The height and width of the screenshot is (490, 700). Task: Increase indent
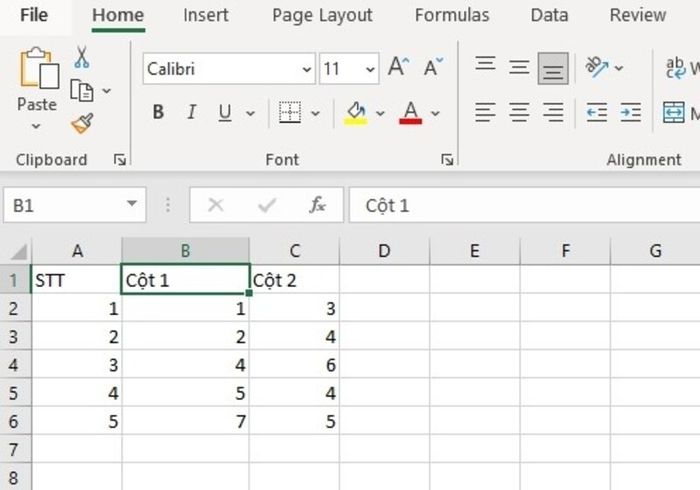click(x=631, y=112)
